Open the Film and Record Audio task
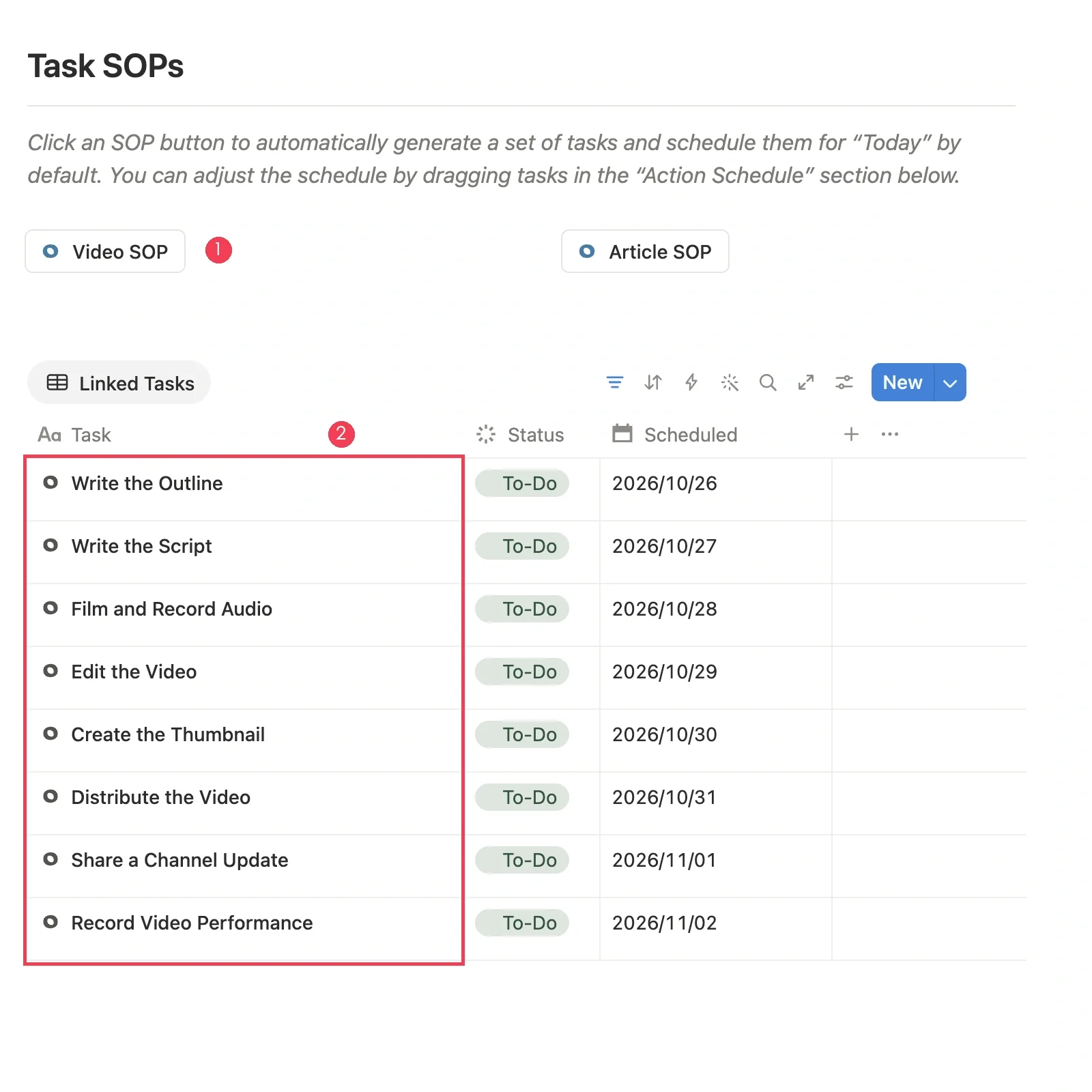 [x=171, y=609]
